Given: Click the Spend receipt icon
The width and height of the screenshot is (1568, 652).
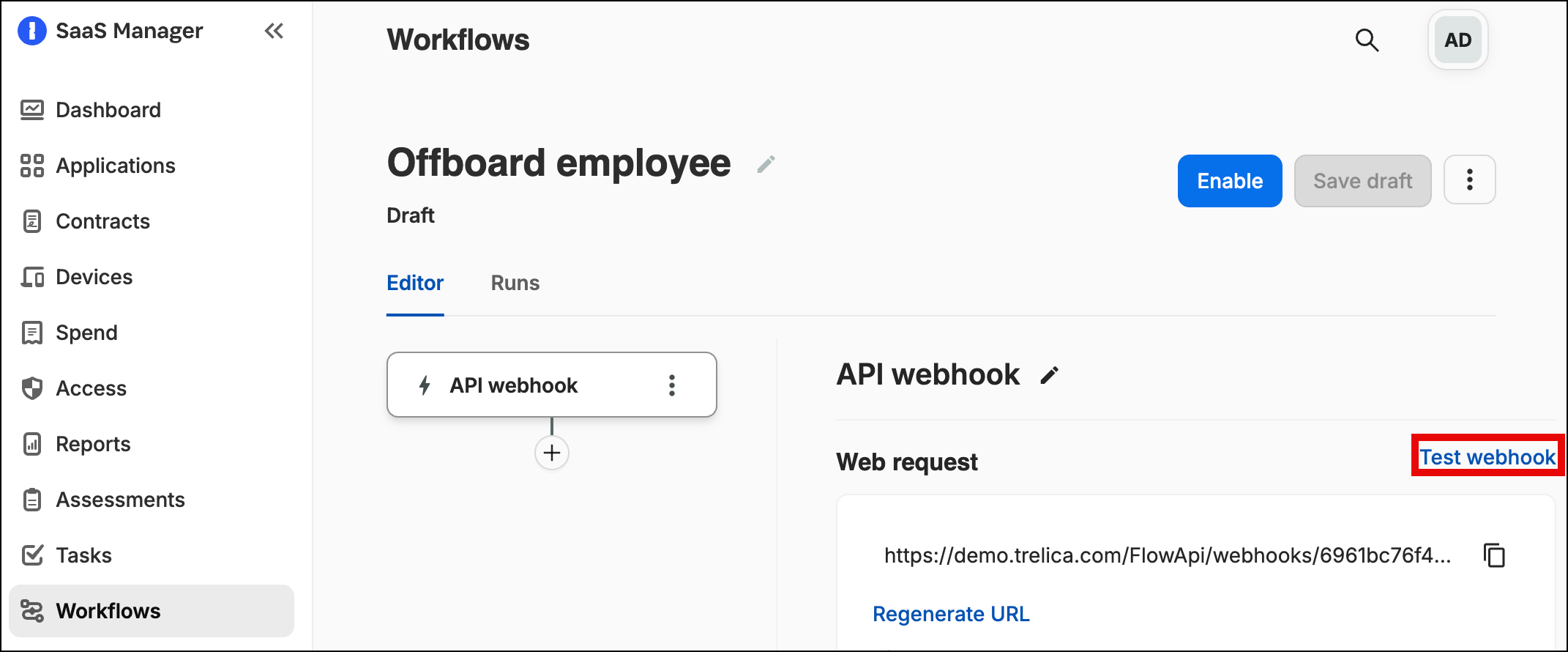Looking at the screenshot, I should [x=32, y=333].
